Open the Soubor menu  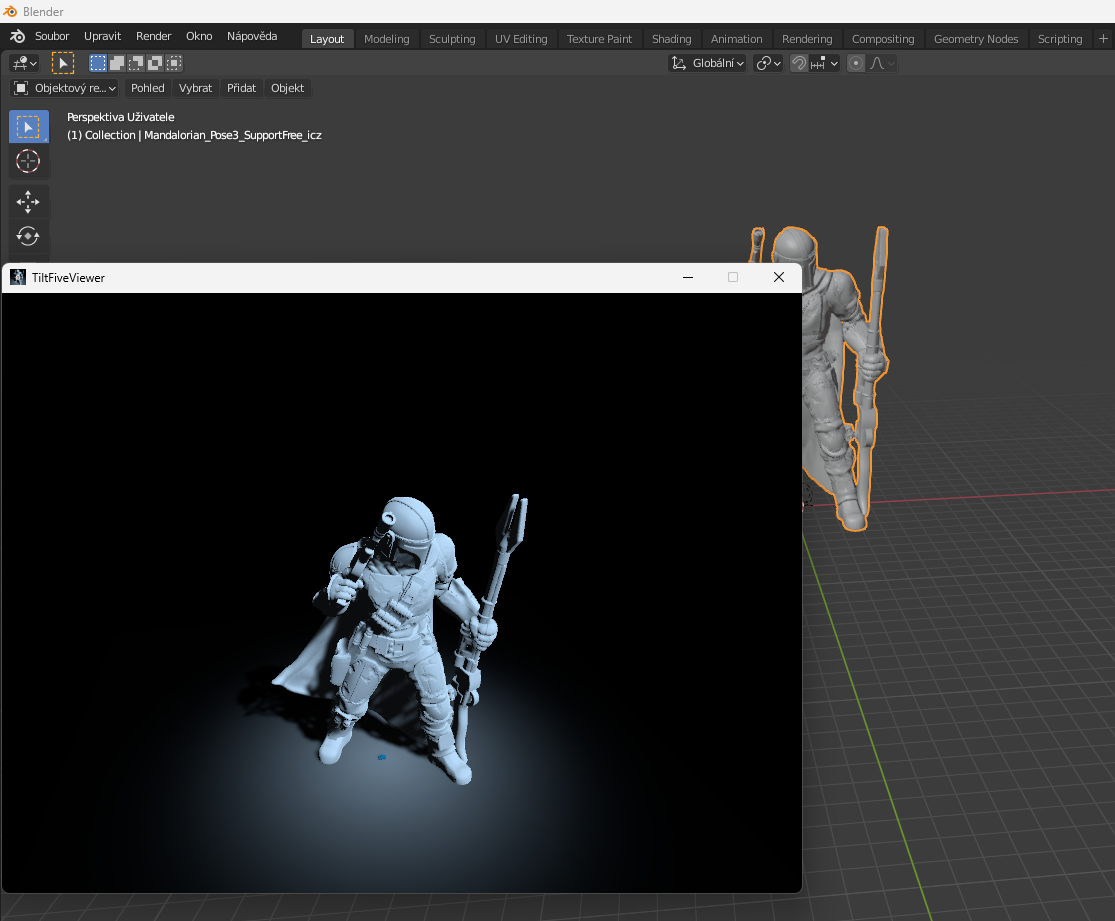pyautogui.click(x=52, y=36)
